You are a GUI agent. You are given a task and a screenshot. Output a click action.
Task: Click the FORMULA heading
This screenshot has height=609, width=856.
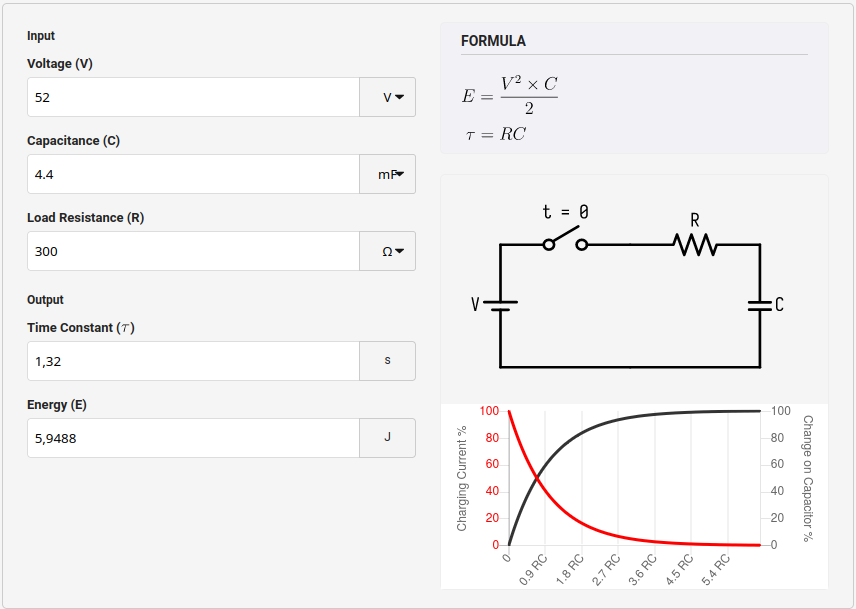click(x=493, y=41)
